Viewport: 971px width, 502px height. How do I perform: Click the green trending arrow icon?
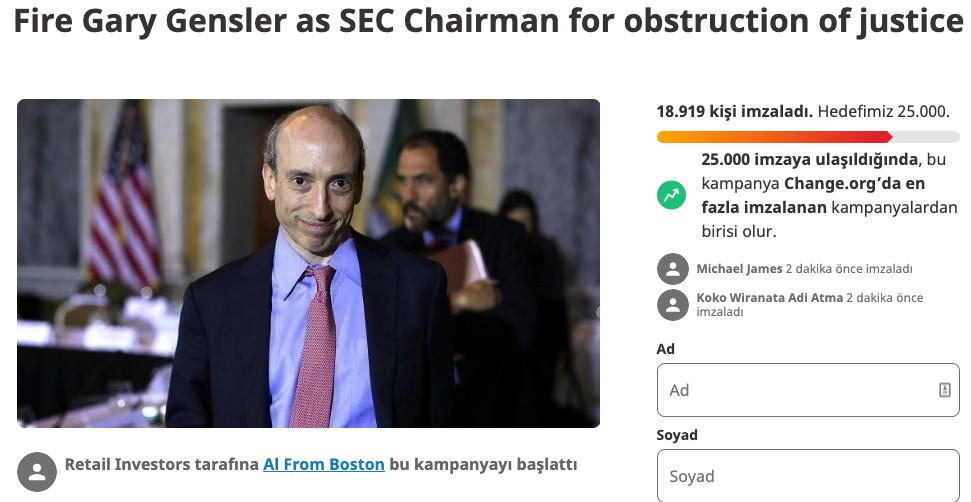click(x=672, y=194)
